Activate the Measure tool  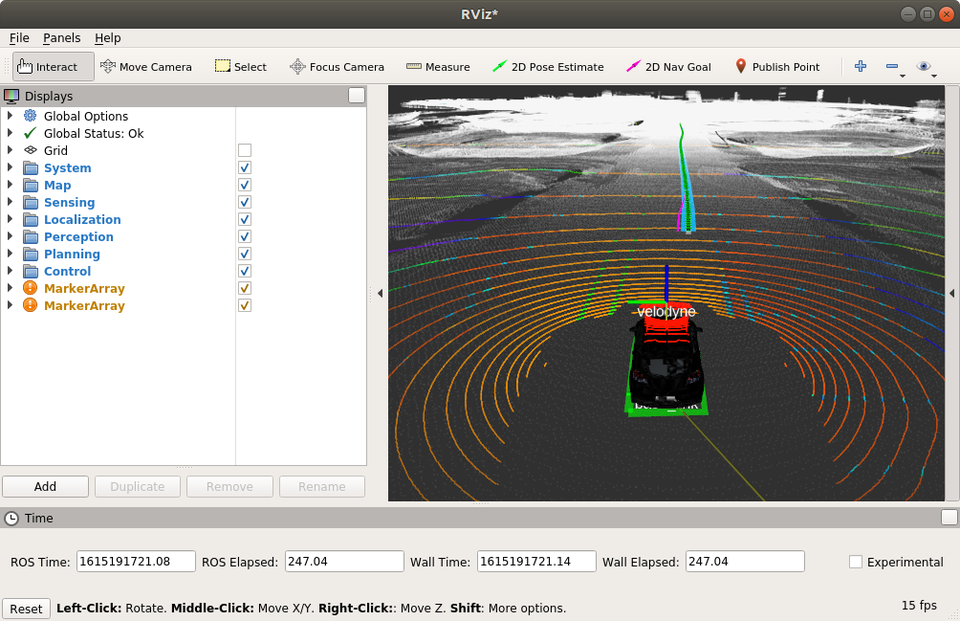coord(438,67)
